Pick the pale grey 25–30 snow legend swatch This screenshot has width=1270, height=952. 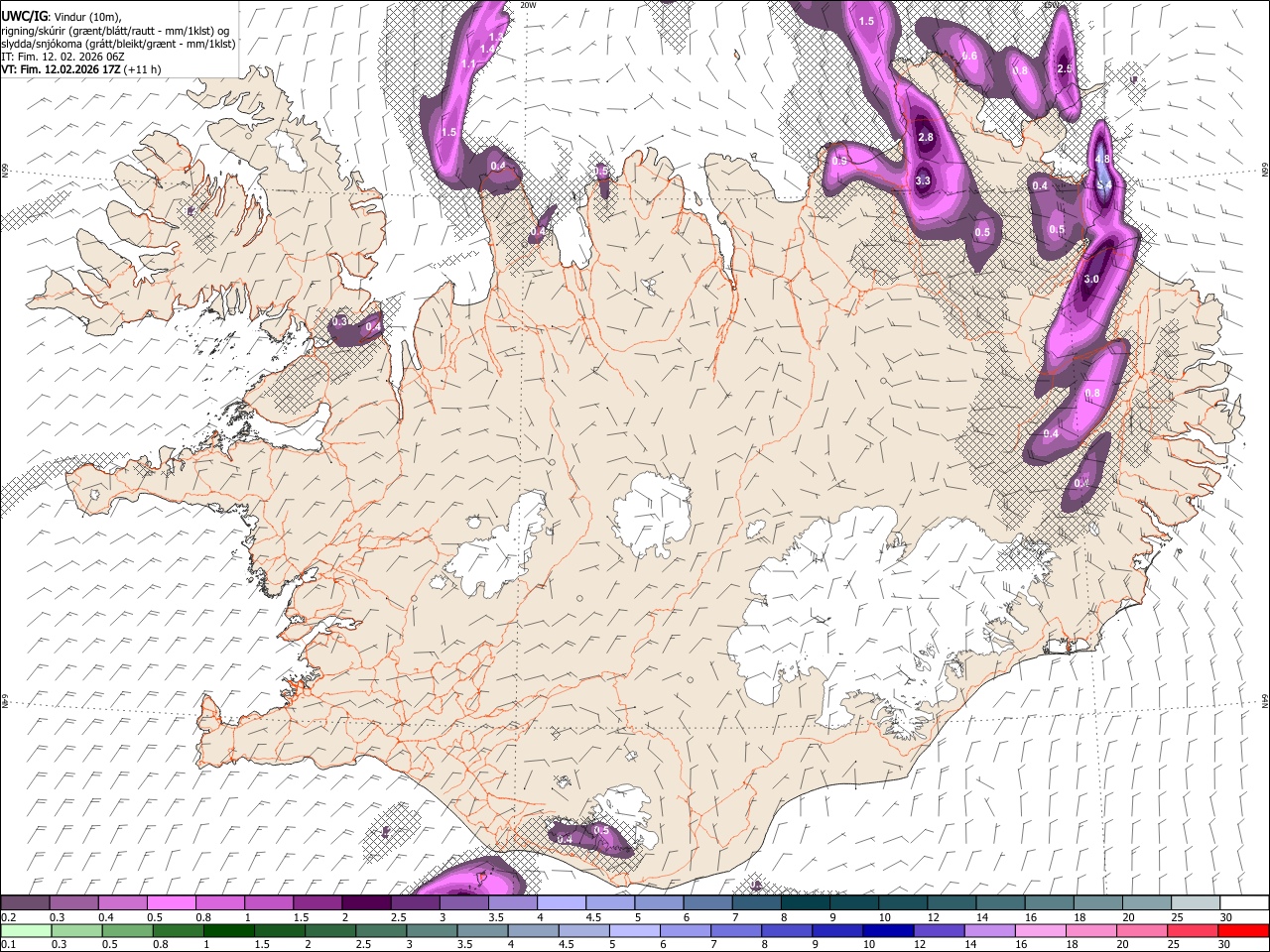pyautogui.click(x=1195, y=903)
